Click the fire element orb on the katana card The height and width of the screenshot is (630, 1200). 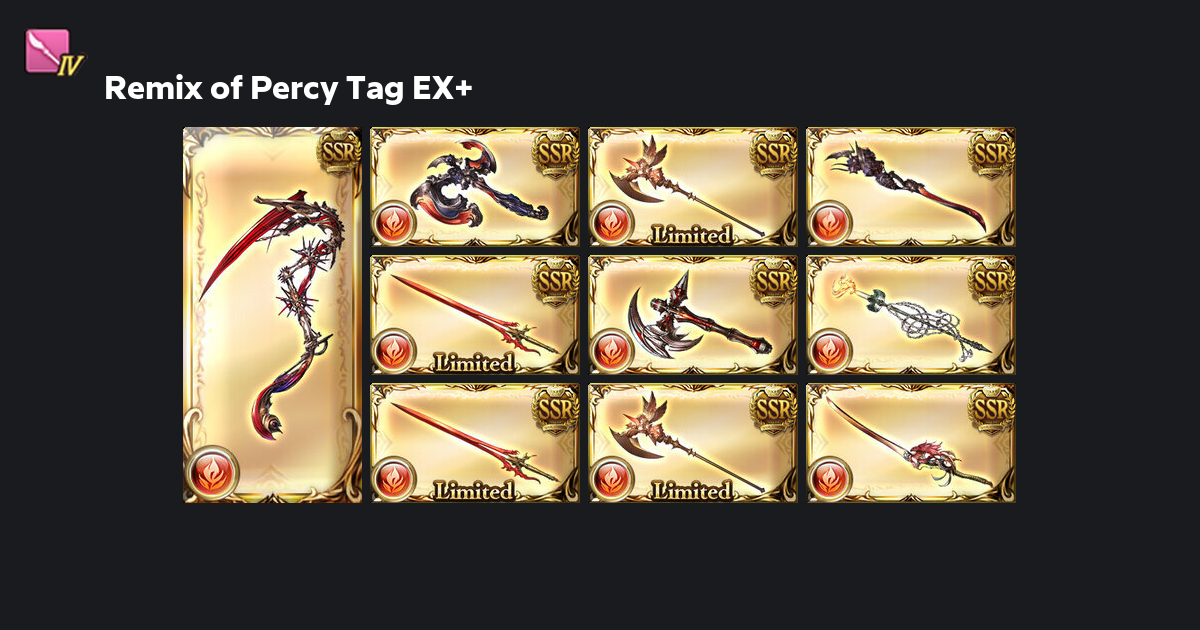[830, 479]
